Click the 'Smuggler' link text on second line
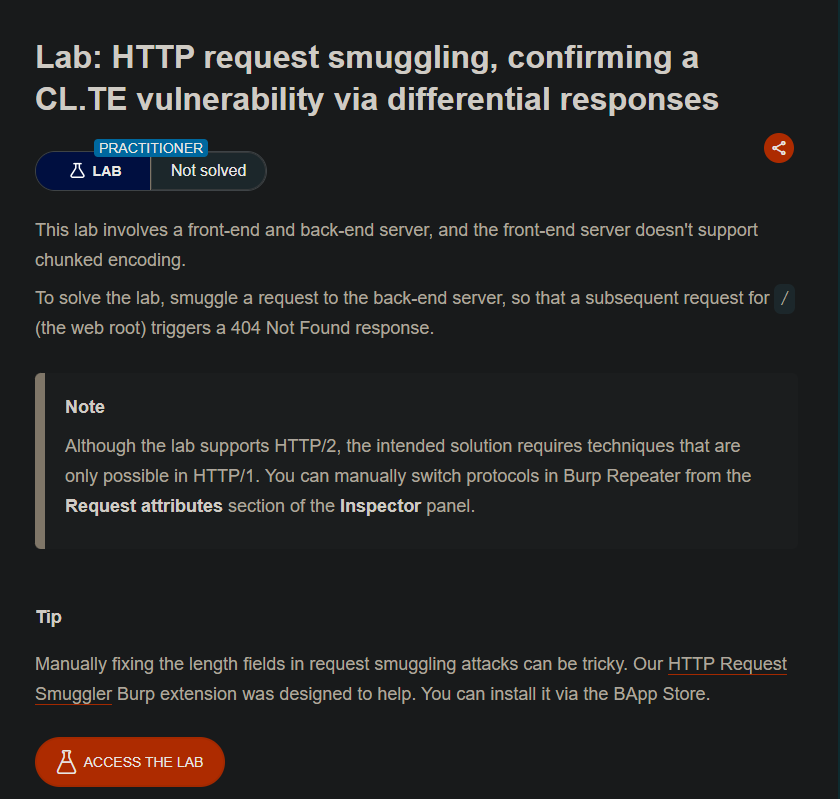This screenshot has width=840, height=799. pyautogui.click(x=73, y=694)
